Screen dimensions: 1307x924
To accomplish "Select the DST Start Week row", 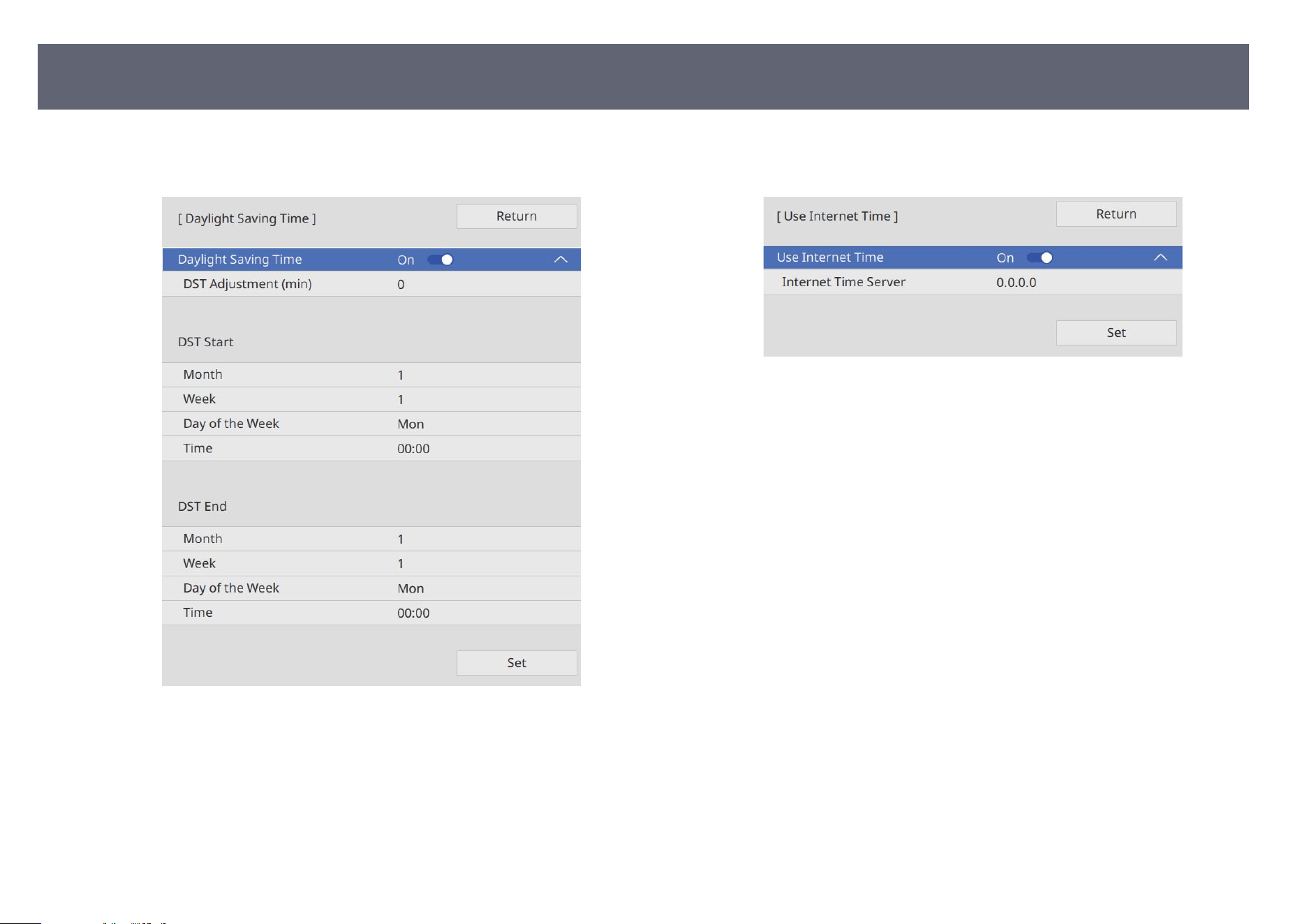I will click(371, 399).
